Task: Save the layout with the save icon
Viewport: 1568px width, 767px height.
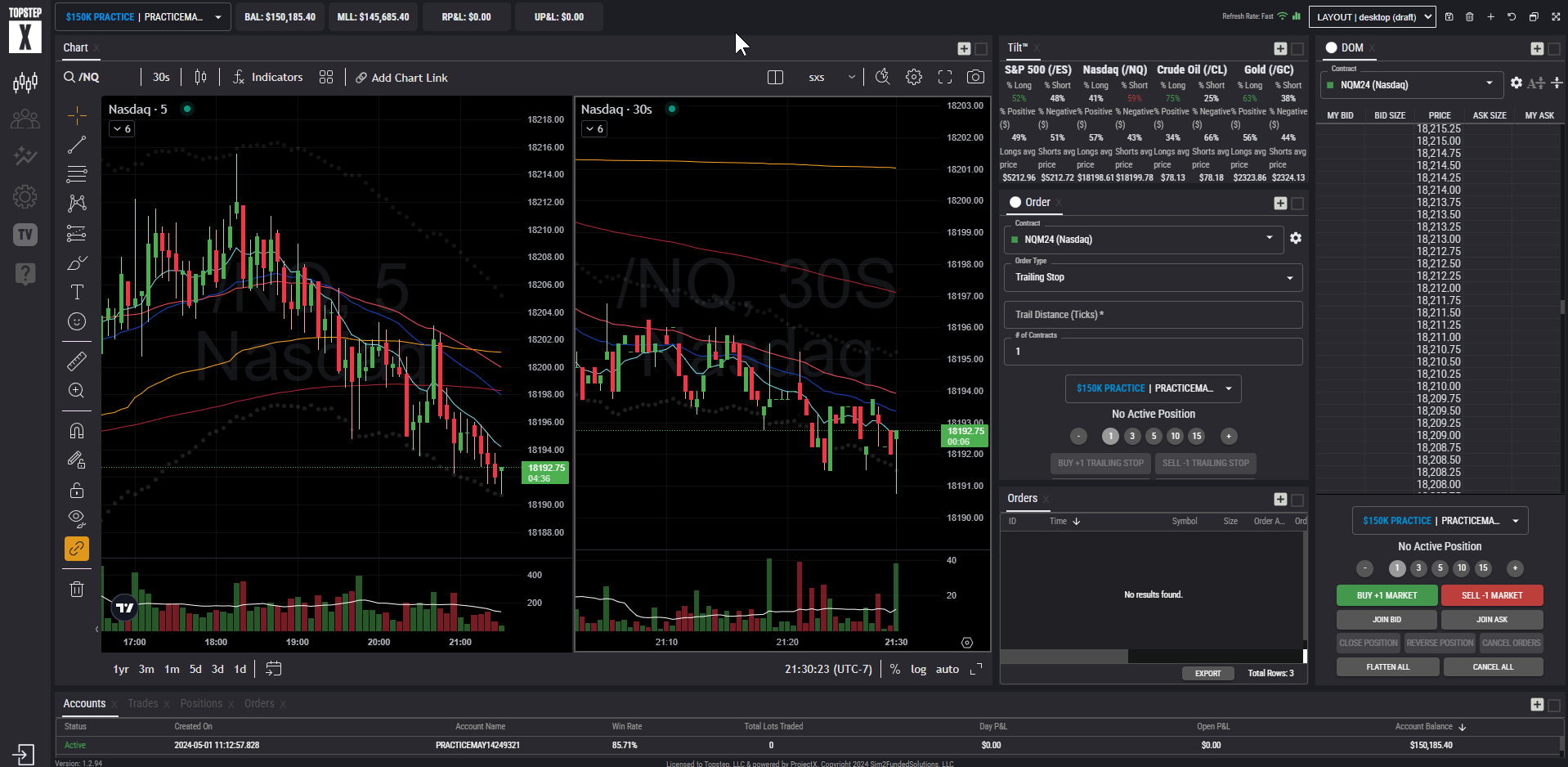Action: point(1449,16)
